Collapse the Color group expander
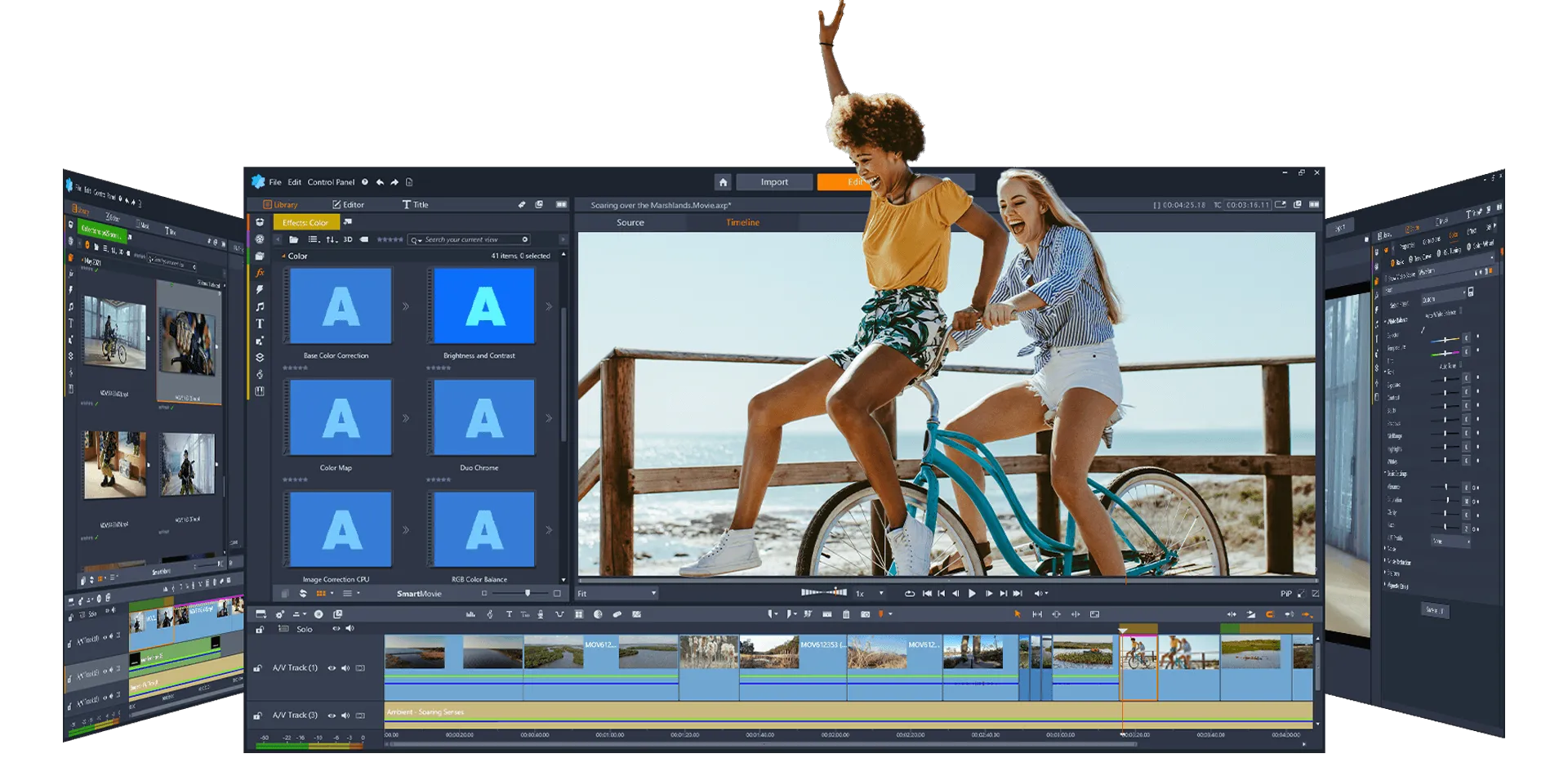 pyautogui.click(x=283, y=256)
